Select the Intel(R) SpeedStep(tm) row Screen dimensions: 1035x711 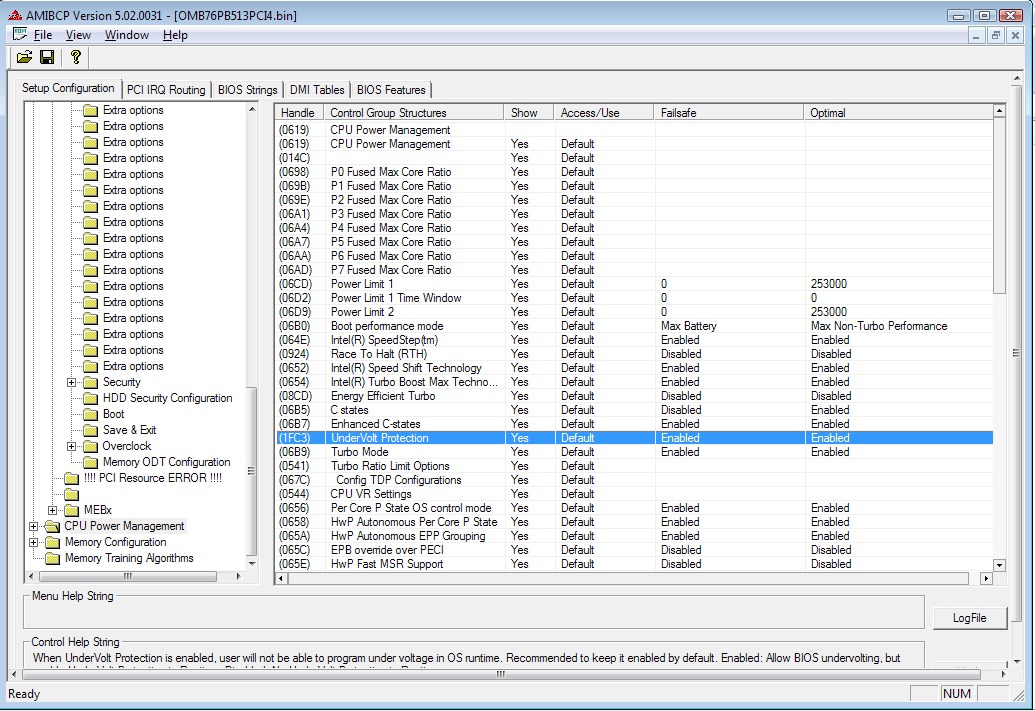(x=634, y=340)
